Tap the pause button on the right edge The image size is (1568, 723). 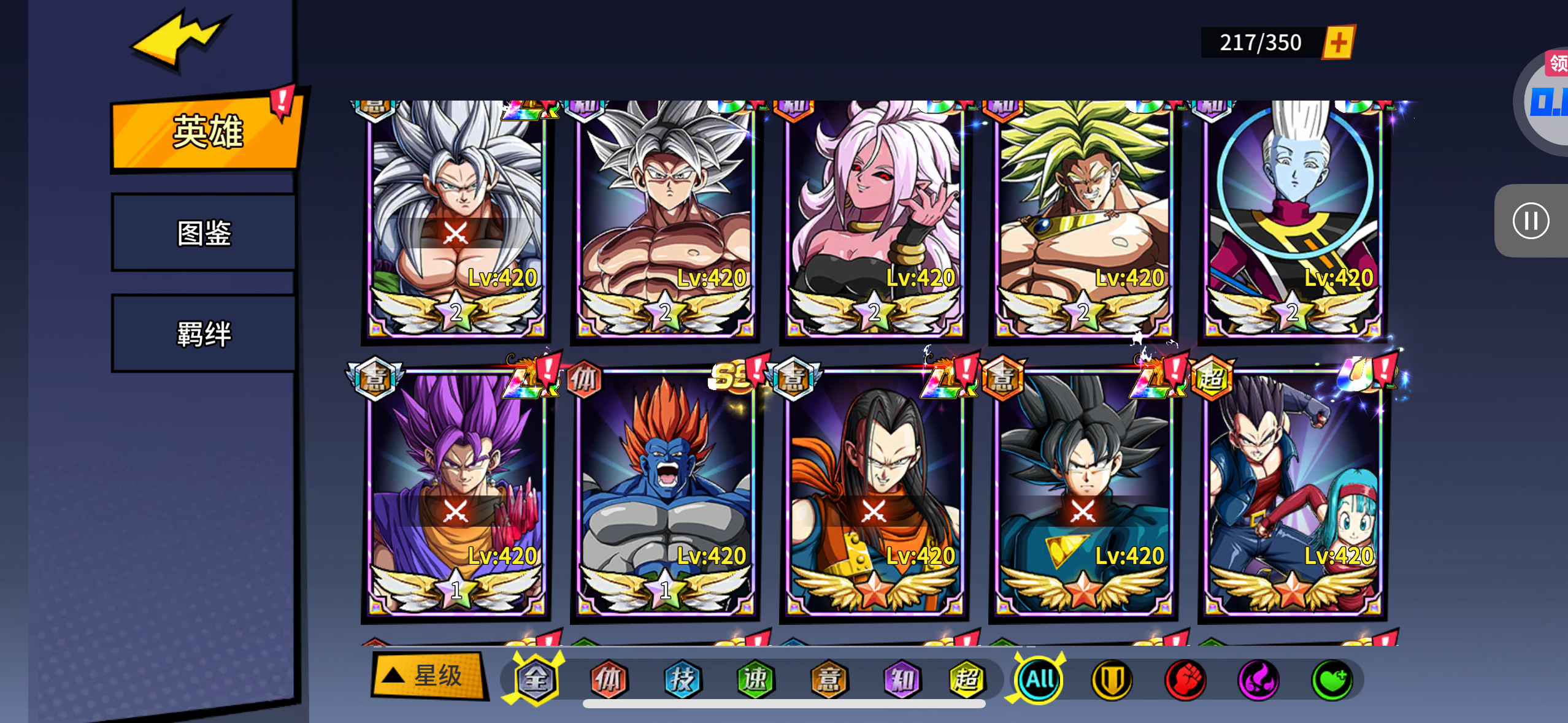click(1531, 221)
